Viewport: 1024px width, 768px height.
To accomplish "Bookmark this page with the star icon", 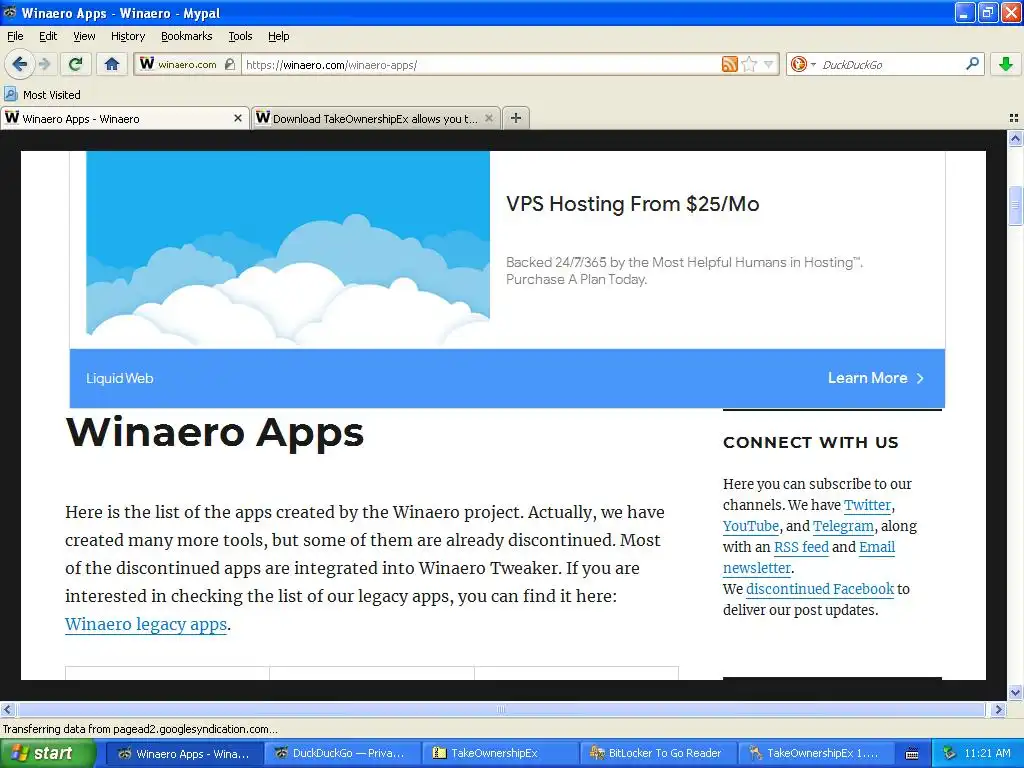I will coord(750,64).
